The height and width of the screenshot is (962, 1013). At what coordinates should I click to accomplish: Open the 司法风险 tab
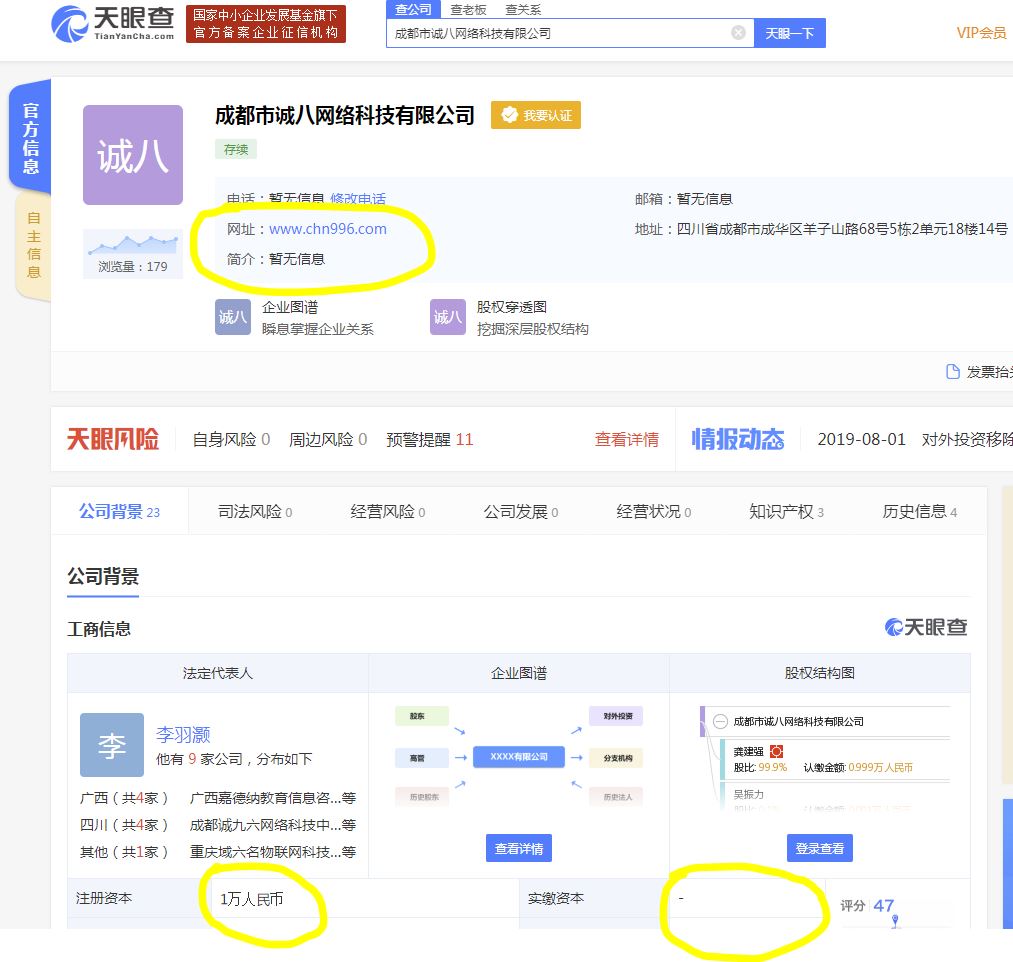coord(255,512)
